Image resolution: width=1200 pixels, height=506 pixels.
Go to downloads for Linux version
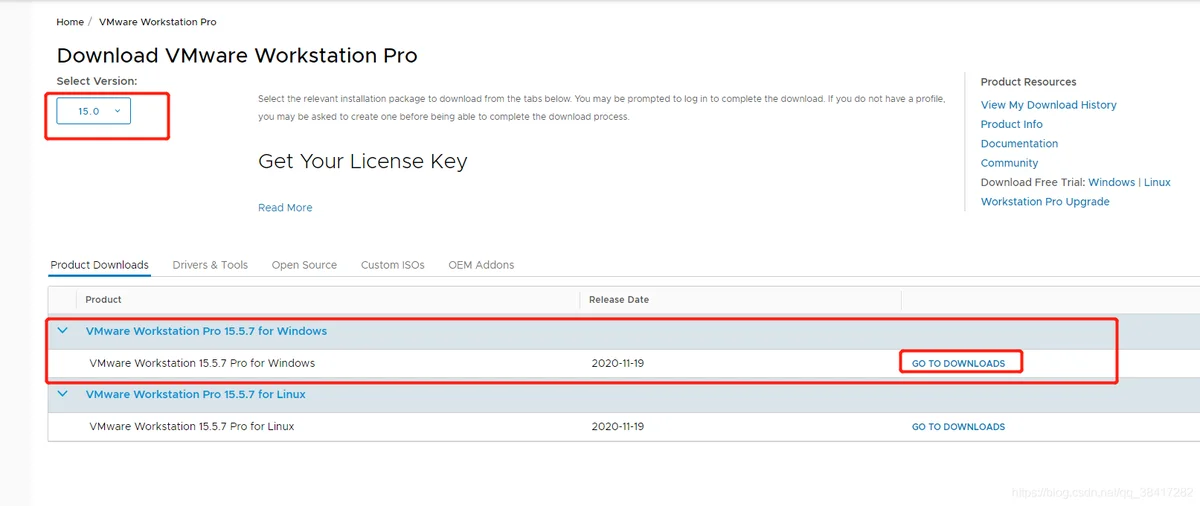pyautogui.click(x=958, y=427)
